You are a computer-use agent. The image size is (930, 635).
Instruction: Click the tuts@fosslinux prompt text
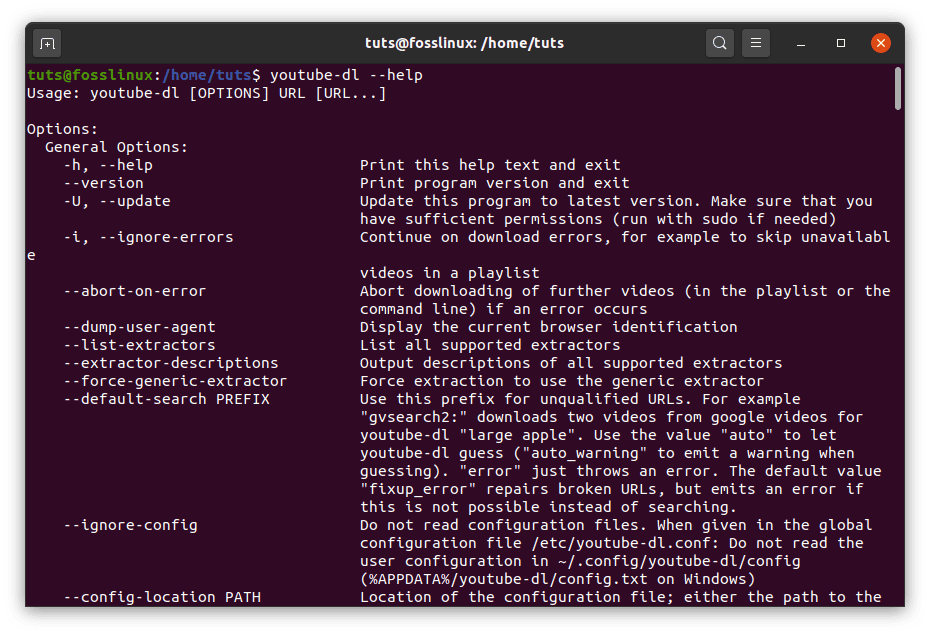point(90,75)
